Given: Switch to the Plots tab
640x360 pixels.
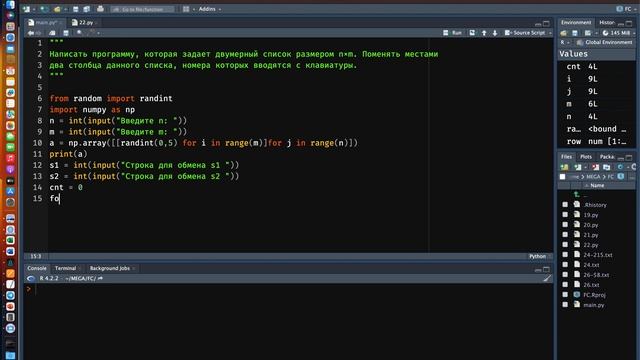Looking at the screenshot, I should [586, 157].
